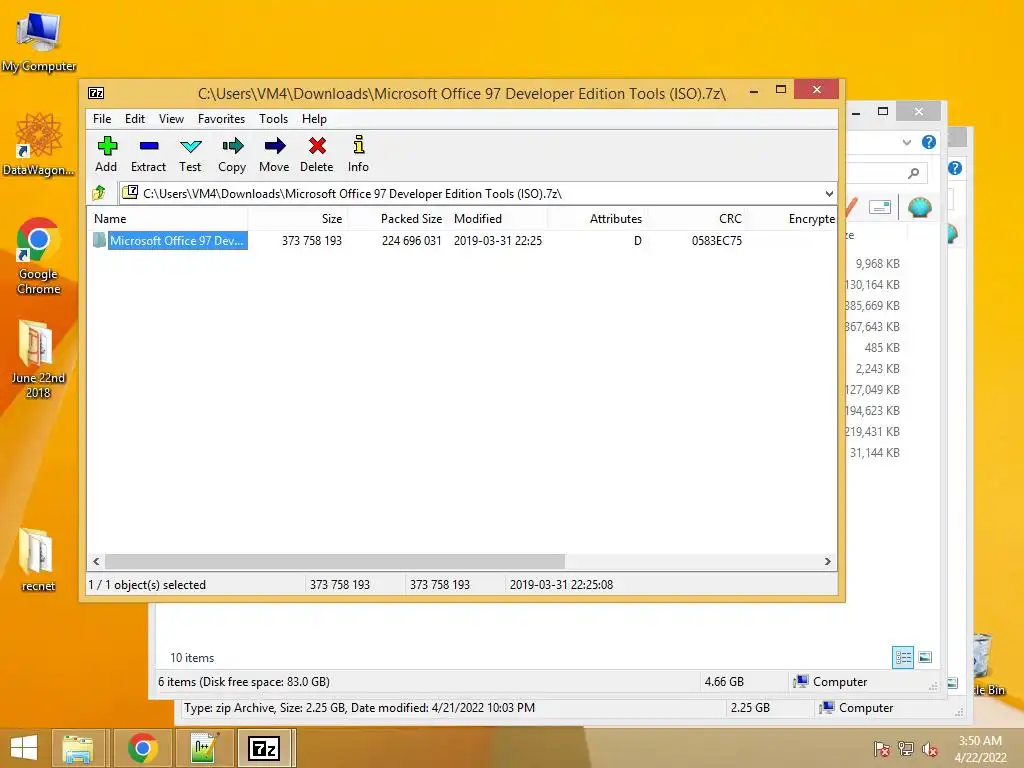Click the horizontal scrollbar thumb
The width and height of the screenshot is (1024, 768).
point(335,561)
